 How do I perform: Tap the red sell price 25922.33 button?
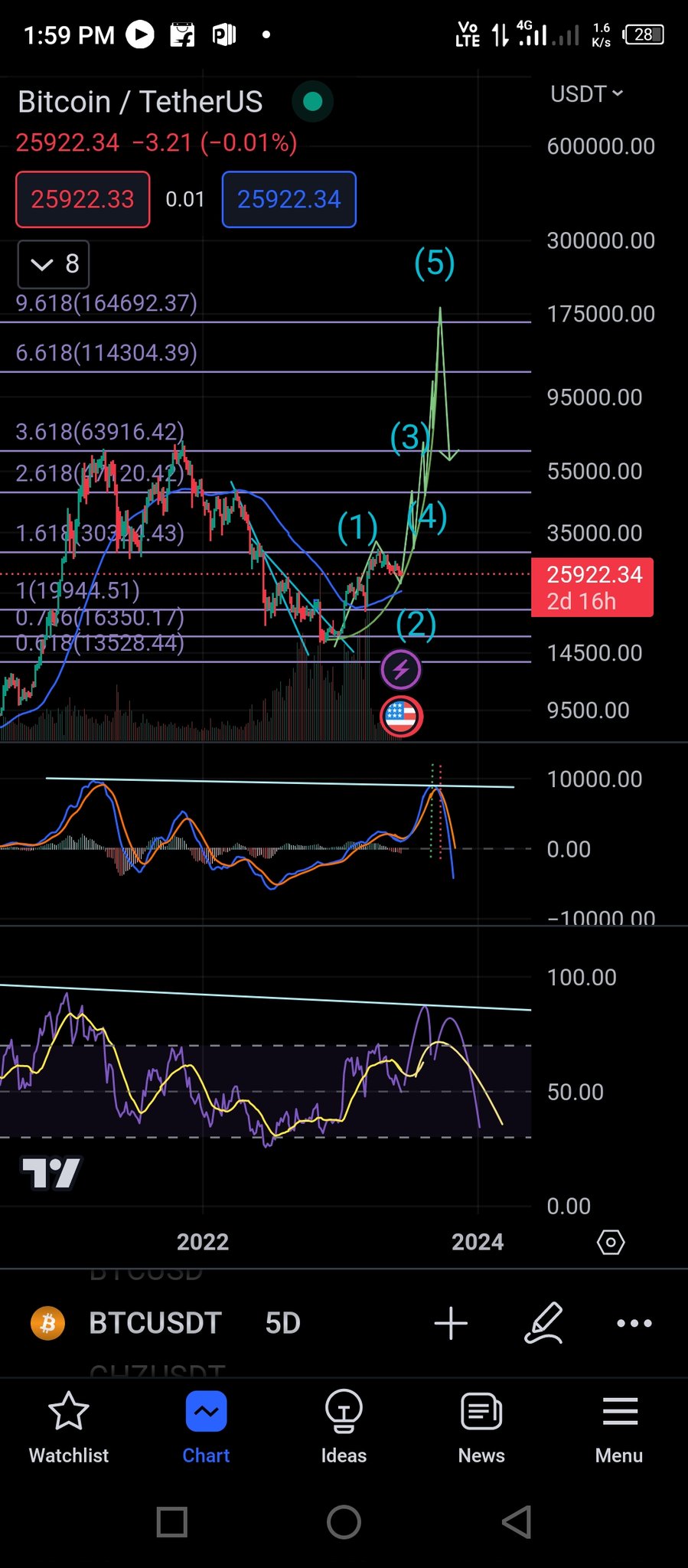coord(83,200)
